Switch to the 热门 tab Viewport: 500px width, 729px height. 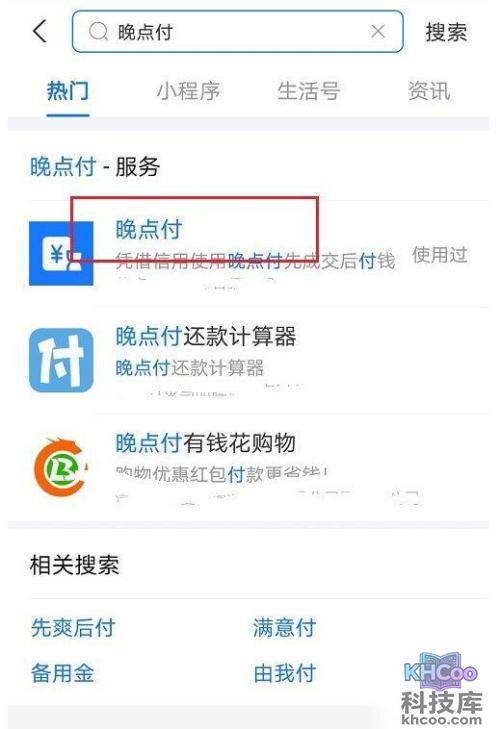point(67,90)
